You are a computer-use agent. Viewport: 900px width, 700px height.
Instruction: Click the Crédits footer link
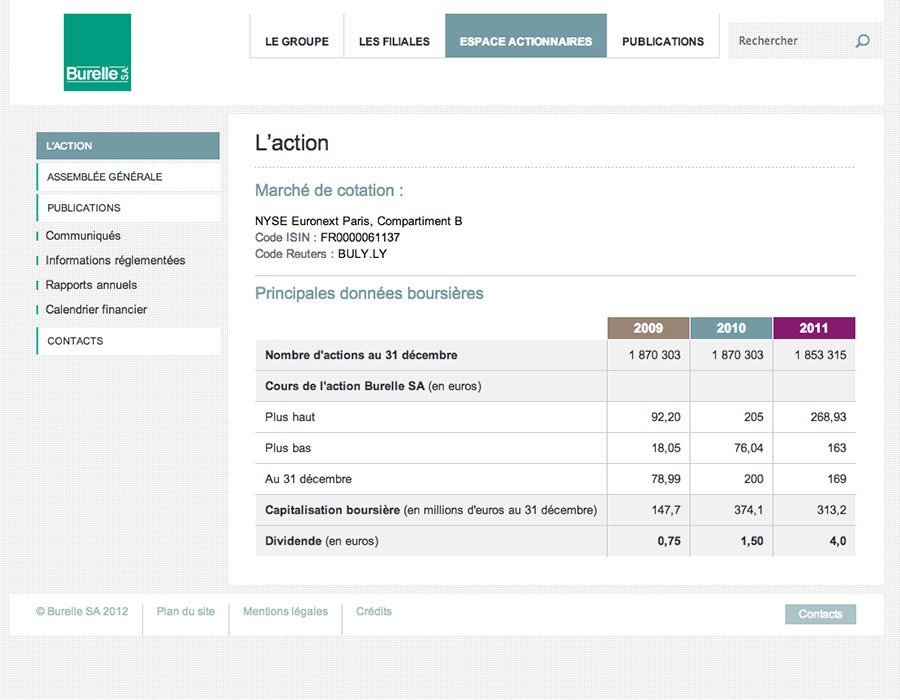tap(374, 612)
